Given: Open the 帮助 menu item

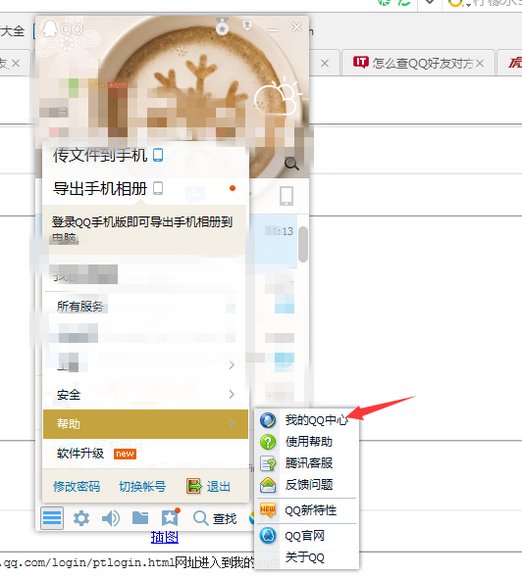Looking at the screenshot, I should pyautogui.click(x=145, y=424).
